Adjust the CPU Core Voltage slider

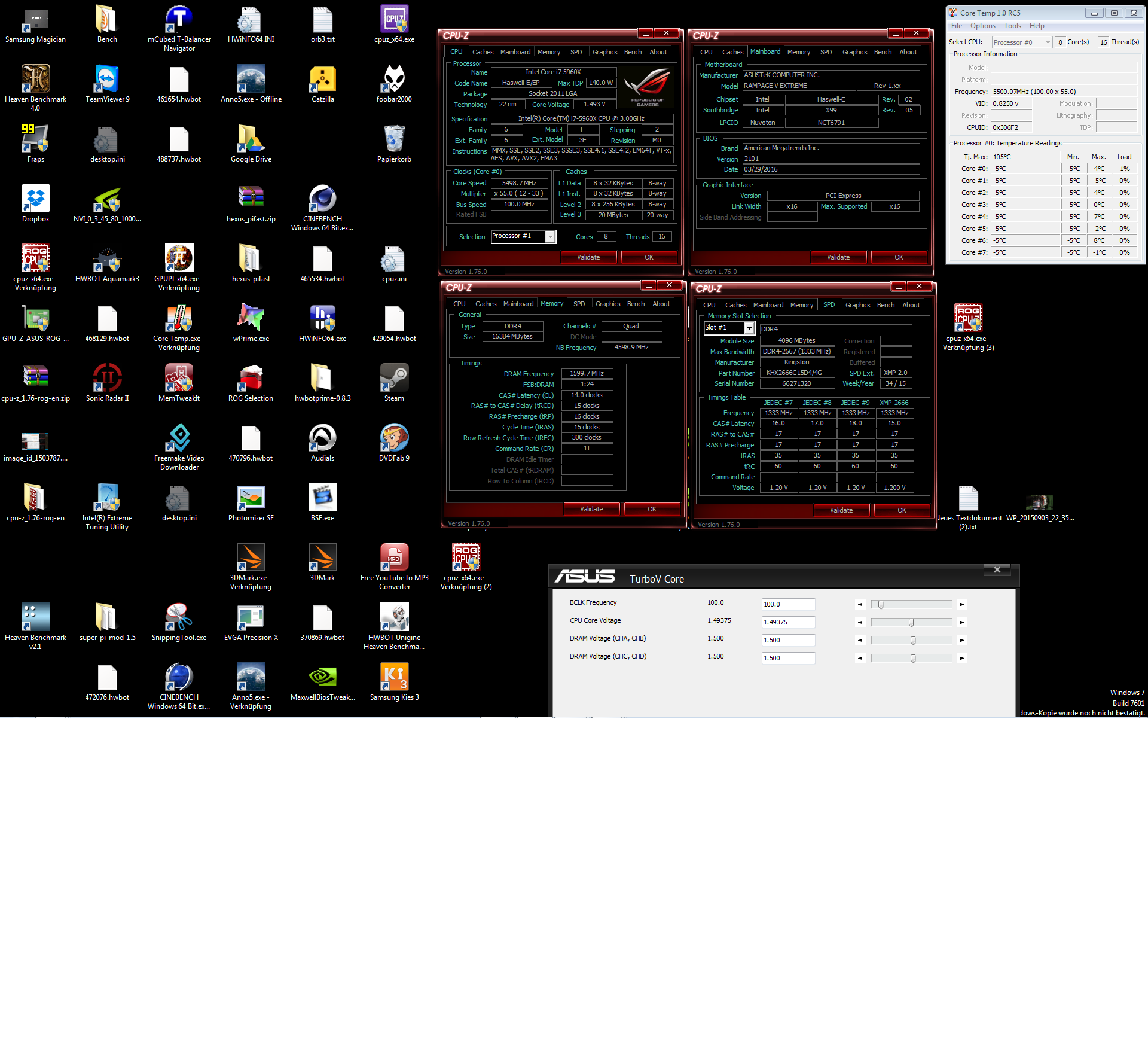coord(911,622)
